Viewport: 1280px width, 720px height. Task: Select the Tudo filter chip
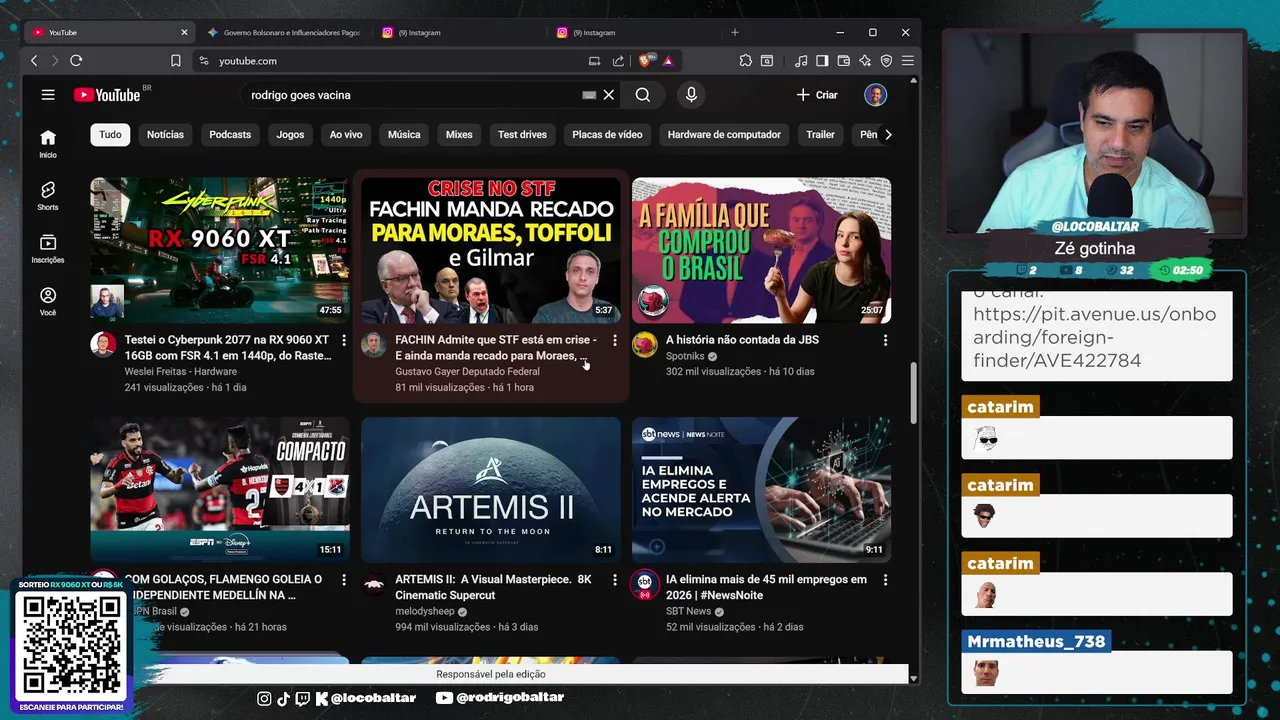coord(110,134)
